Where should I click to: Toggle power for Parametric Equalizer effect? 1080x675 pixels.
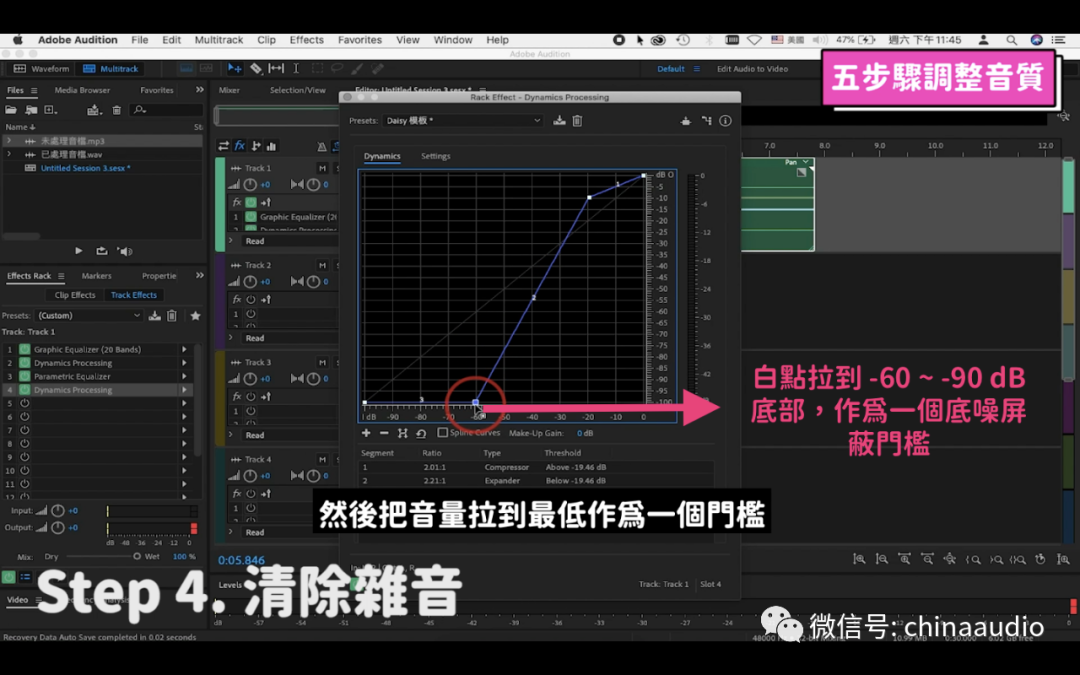pyautogui.click(x=25, y=376)
